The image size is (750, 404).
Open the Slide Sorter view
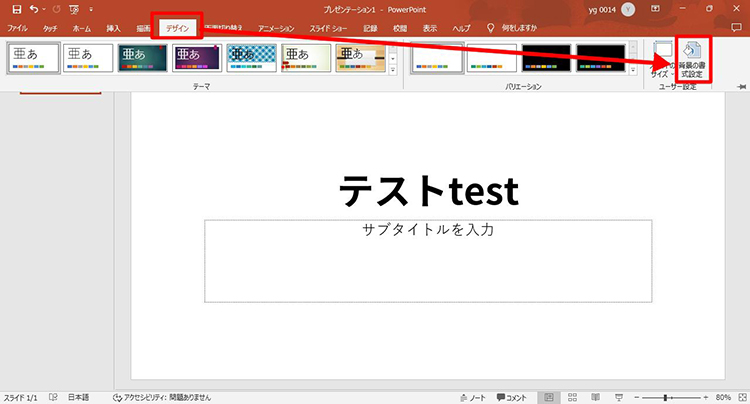[x=574, y=397]
